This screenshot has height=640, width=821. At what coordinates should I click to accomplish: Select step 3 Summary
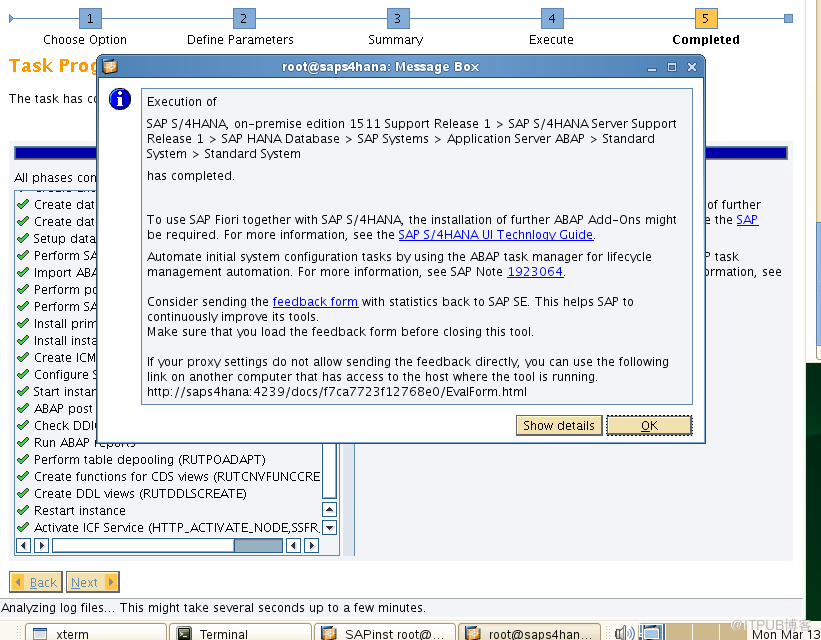tap(397, 19)
